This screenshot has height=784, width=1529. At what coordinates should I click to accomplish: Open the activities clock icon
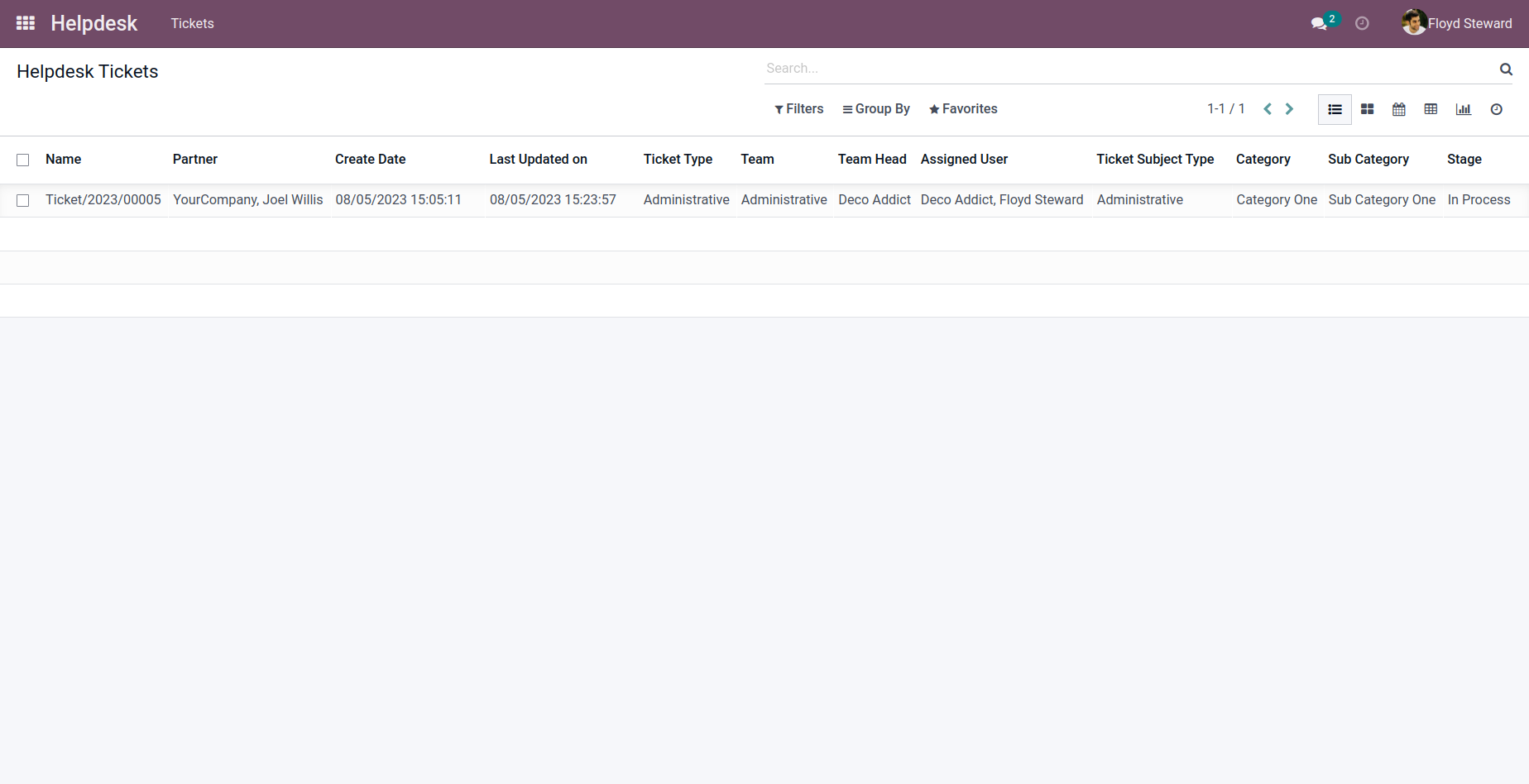click(x=1362, y=23)
